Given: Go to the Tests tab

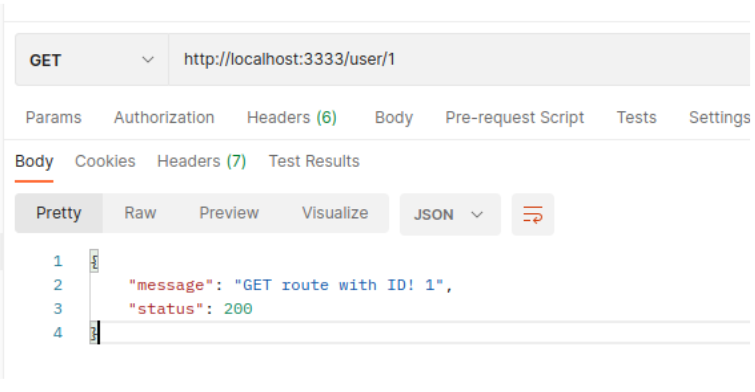Looking at the screenshot, I should coord(637,118).
